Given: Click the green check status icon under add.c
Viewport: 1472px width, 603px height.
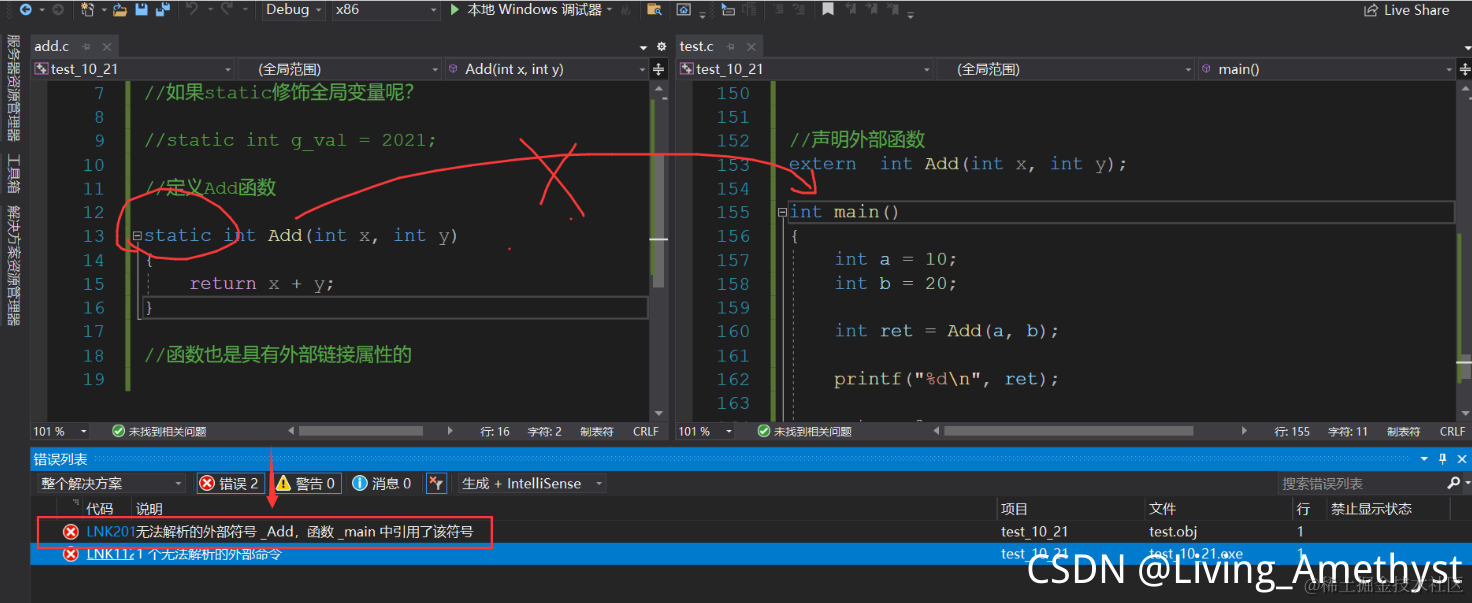Looking at the screenshot, I should point(119,432).
